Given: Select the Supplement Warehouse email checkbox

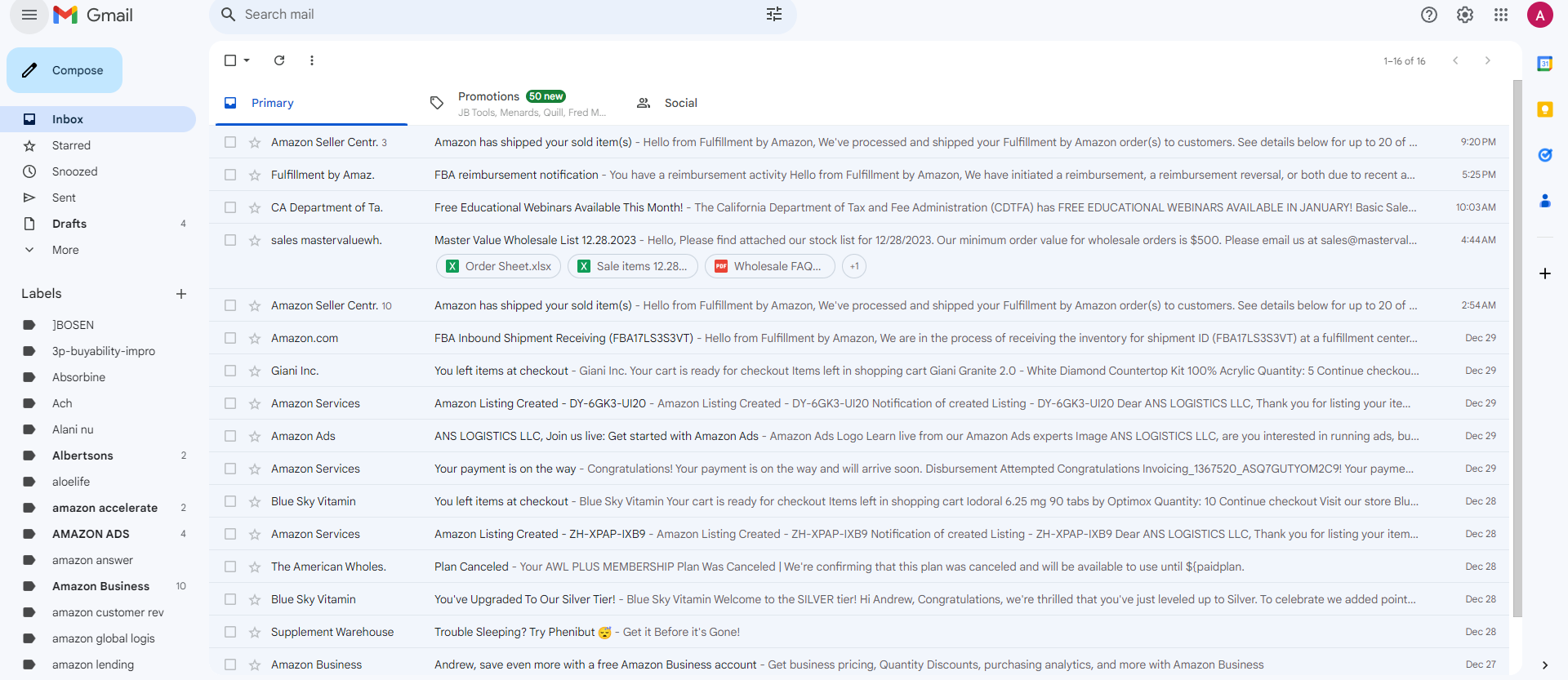Looking at the screenshot, I should pos(230,632).
